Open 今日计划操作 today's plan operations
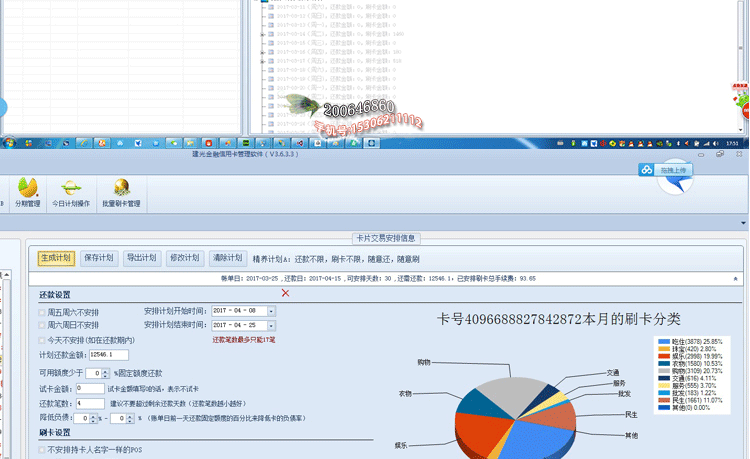This screenshot has height=459, width=750. [x=70, y=192]
